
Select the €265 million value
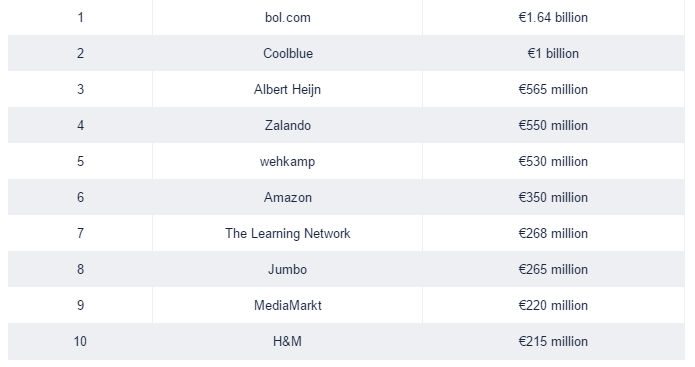[553, 269]
